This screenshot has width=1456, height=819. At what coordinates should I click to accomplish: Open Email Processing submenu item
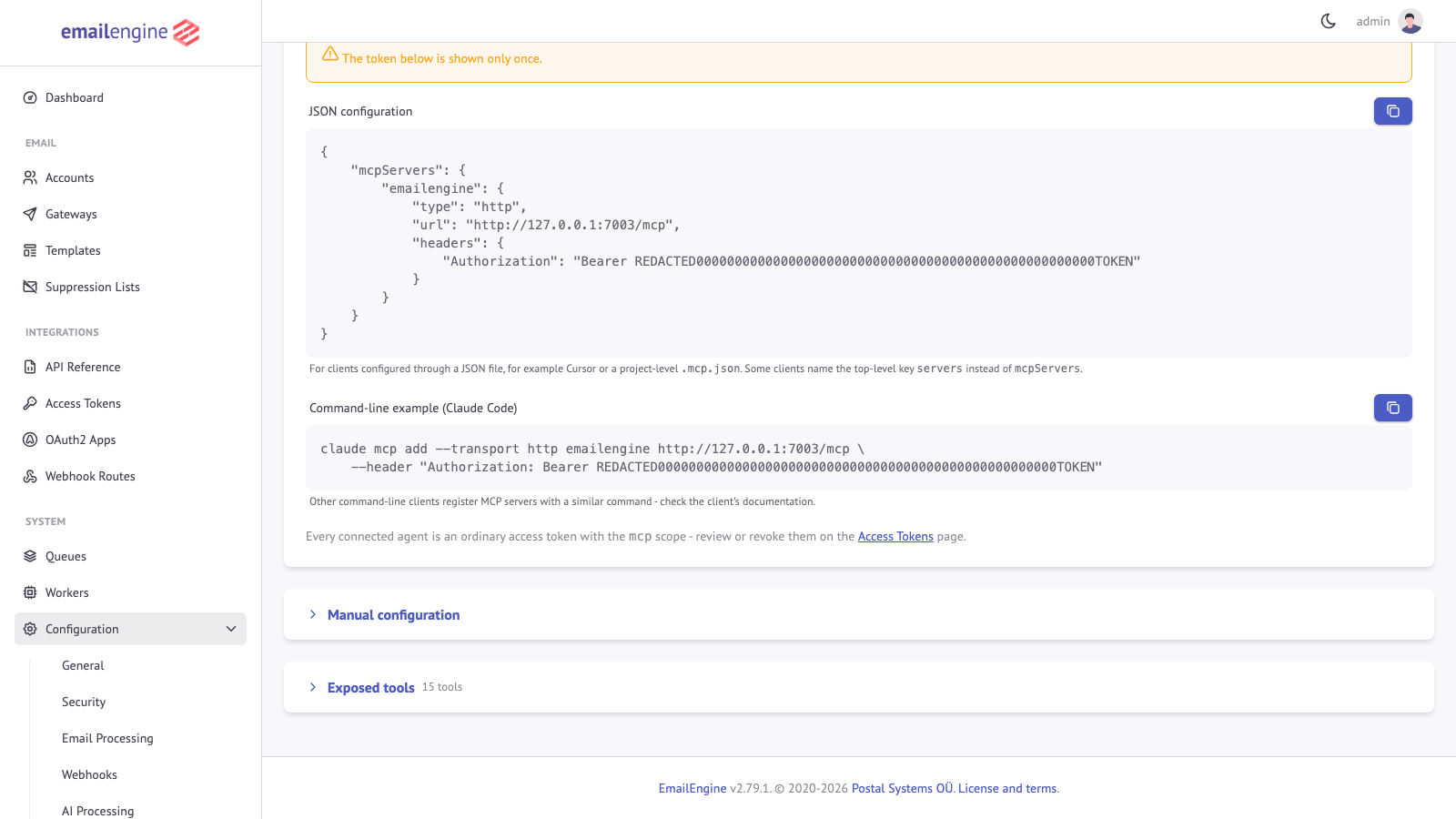107,738
